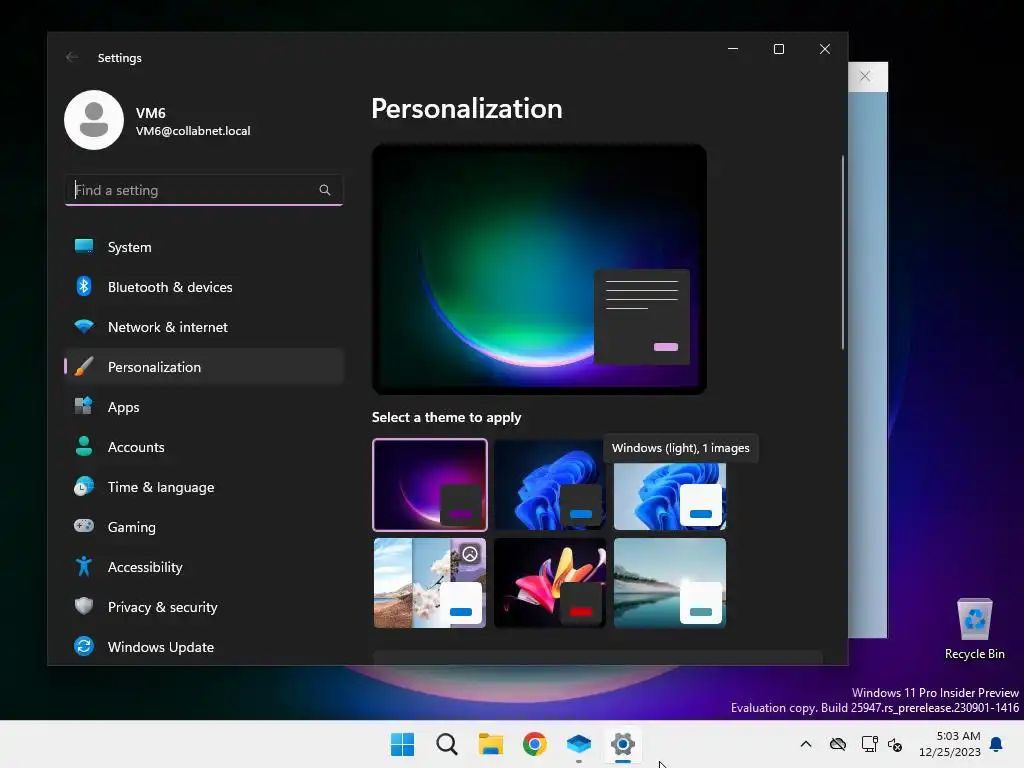Open the Accounts settings category
Image resolution: width=1024 pixels, height=768 pixels.
click(204, 447)
